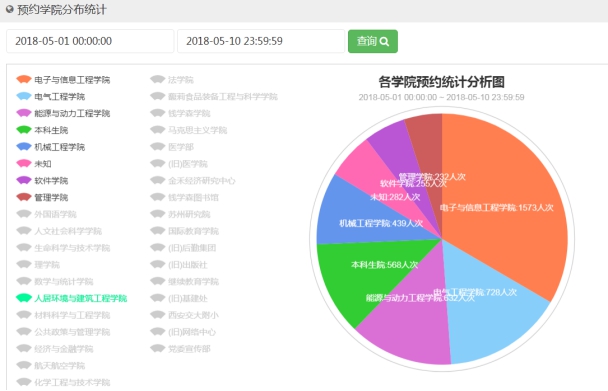Show the 理学院 legend series

[38, 265]
